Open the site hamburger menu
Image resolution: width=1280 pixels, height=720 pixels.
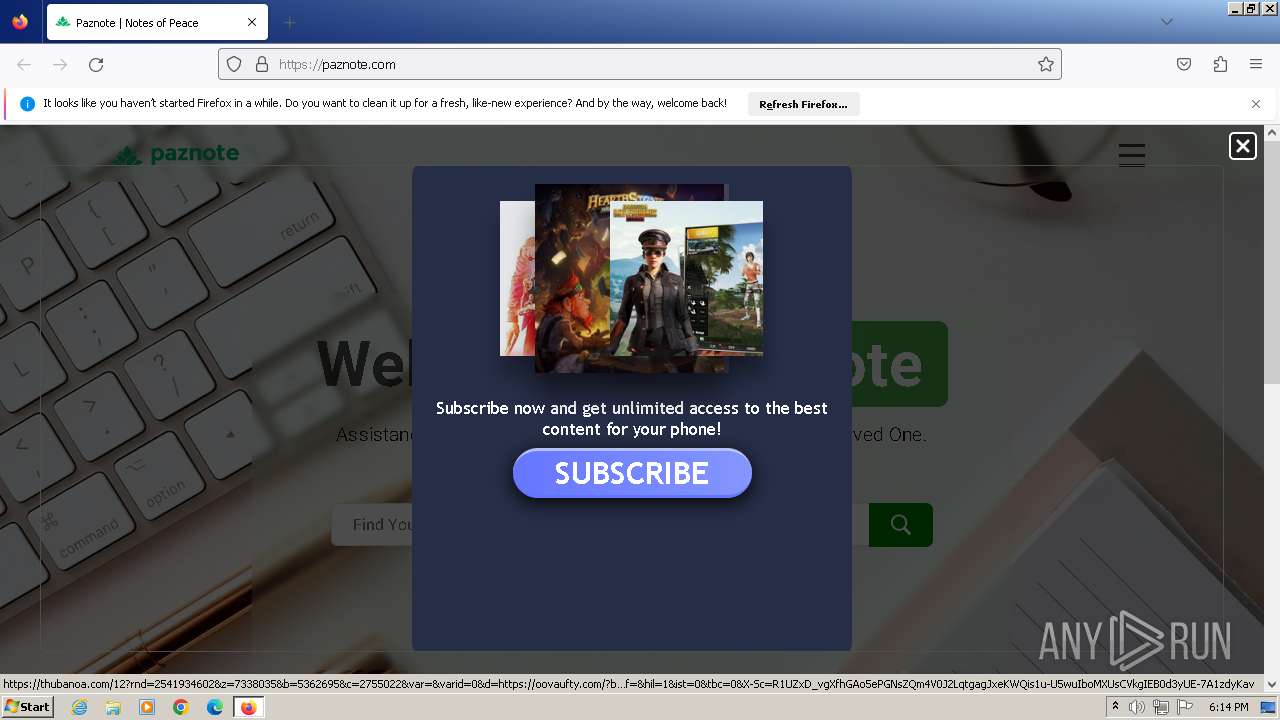(1132, 154)
